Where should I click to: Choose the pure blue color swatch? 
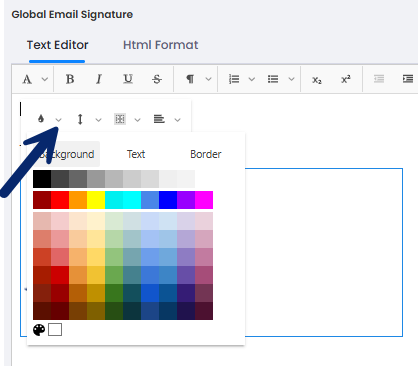coord(168,200)
